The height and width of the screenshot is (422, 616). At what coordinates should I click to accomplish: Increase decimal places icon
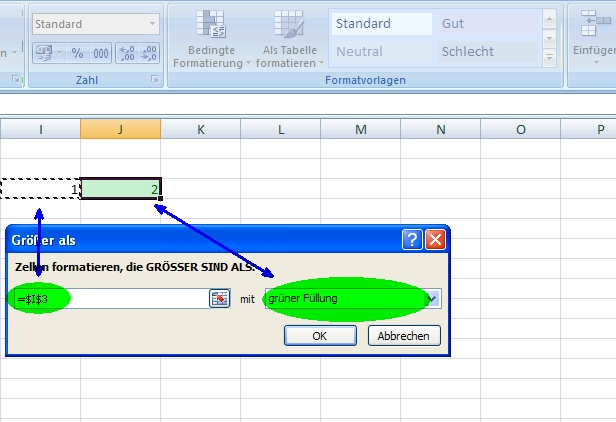click(126, 53)
